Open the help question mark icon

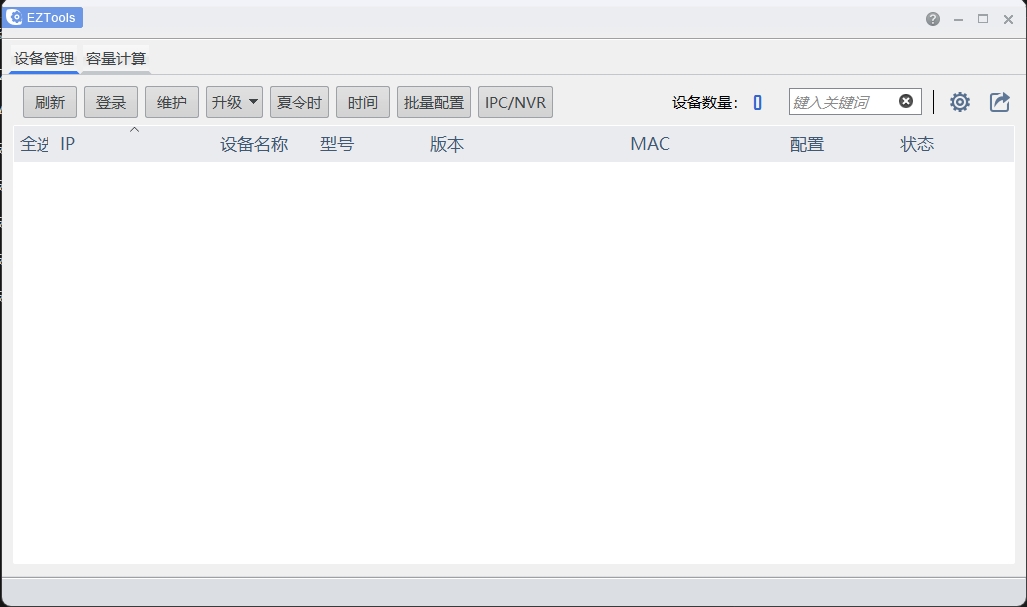933,19
